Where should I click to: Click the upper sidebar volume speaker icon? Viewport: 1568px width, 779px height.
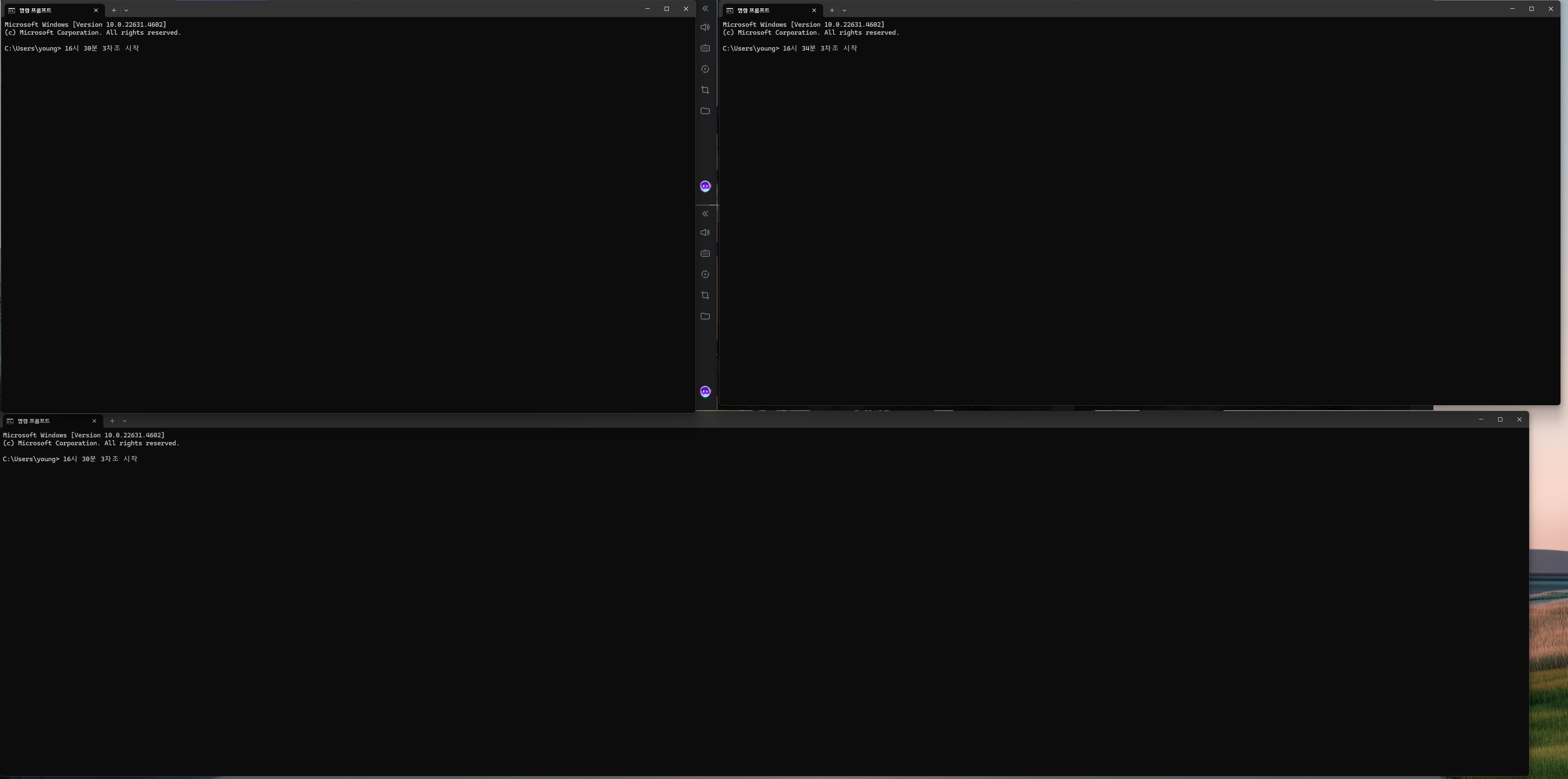pyautogui.click(x=705, y=28)
